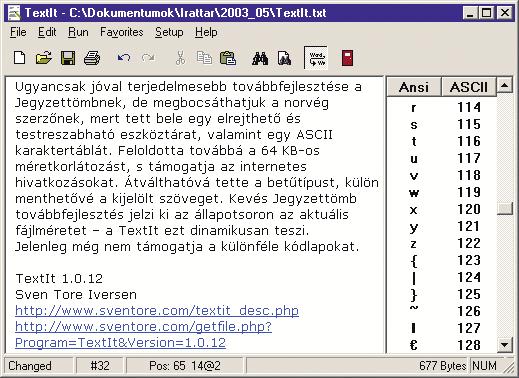519x378 pixels.
Task: Open the Run menu
Action: click(78, 32)
